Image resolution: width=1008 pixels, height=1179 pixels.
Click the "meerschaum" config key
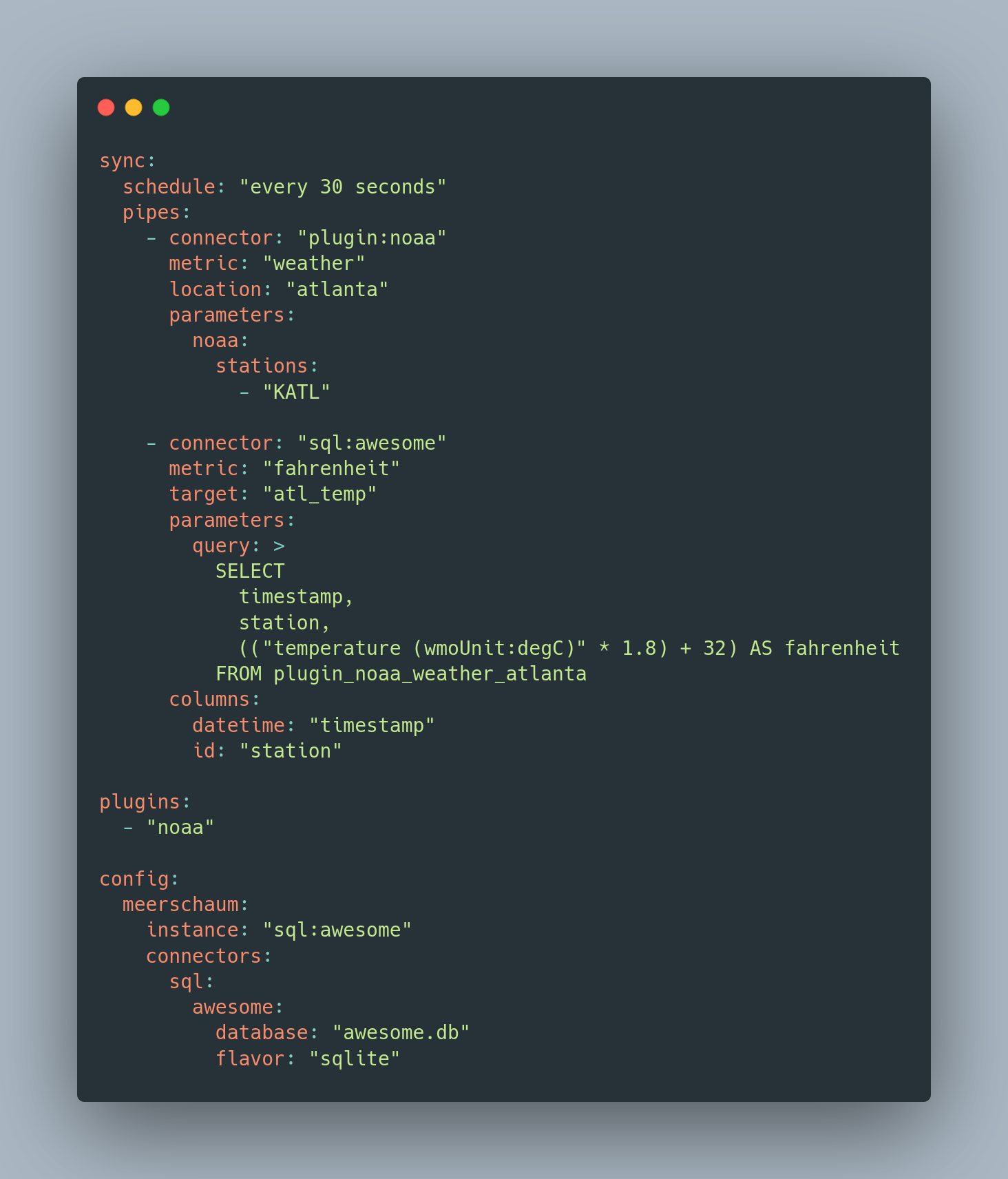click(180, 905)
